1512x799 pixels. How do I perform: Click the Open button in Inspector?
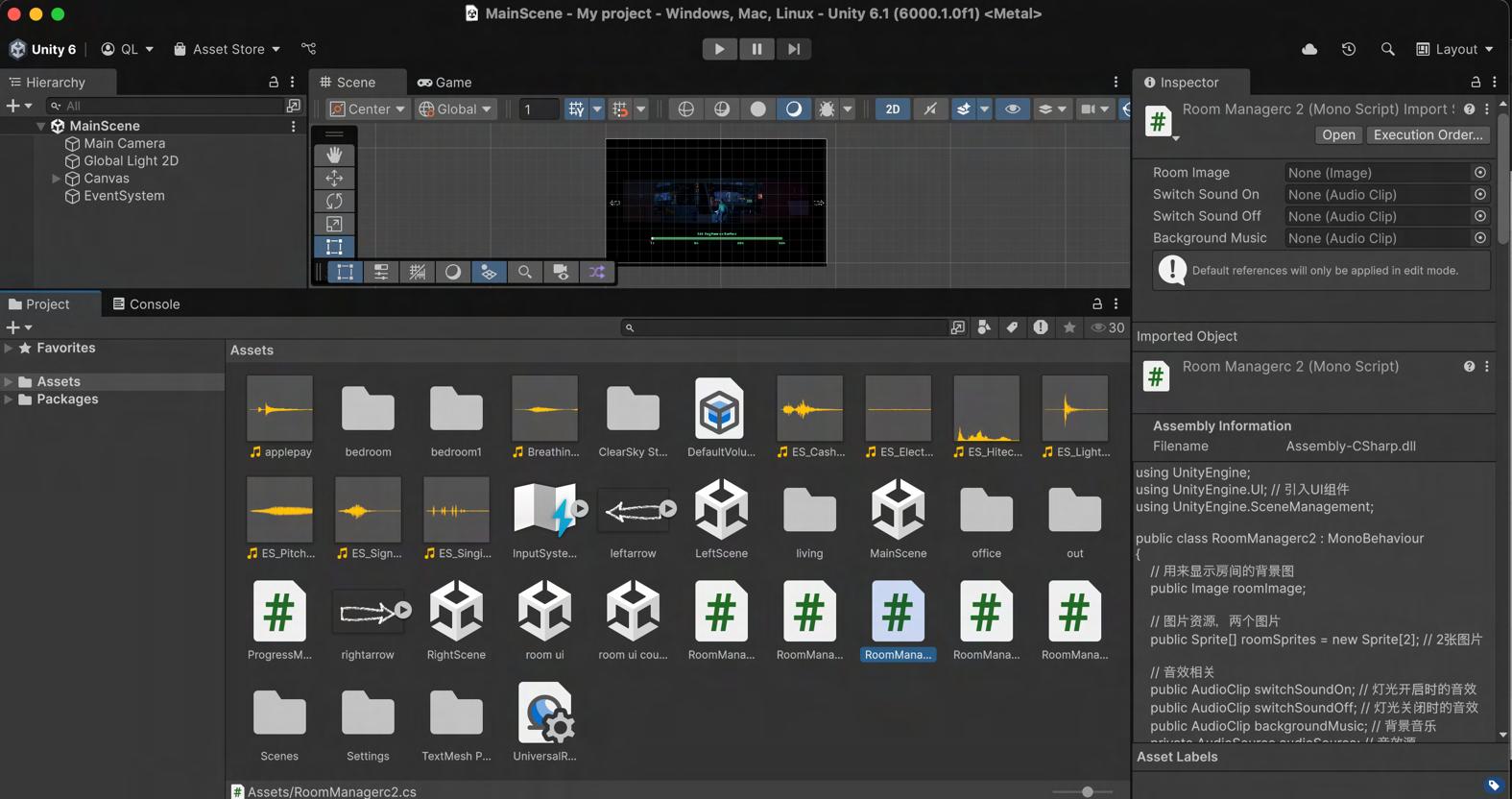point(1337,135)
